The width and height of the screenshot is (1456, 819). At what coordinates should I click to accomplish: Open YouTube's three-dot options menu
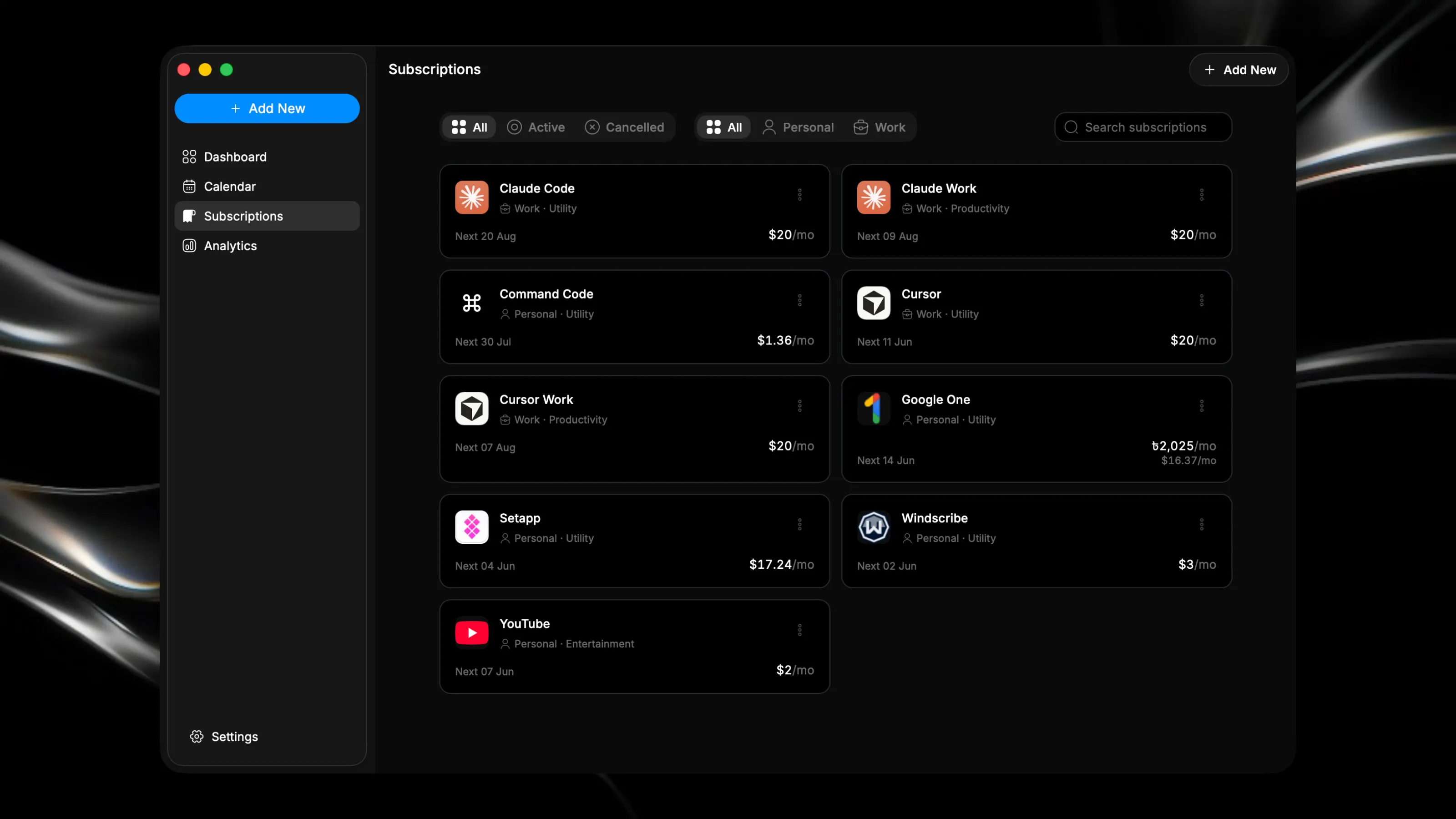(799, 630)
